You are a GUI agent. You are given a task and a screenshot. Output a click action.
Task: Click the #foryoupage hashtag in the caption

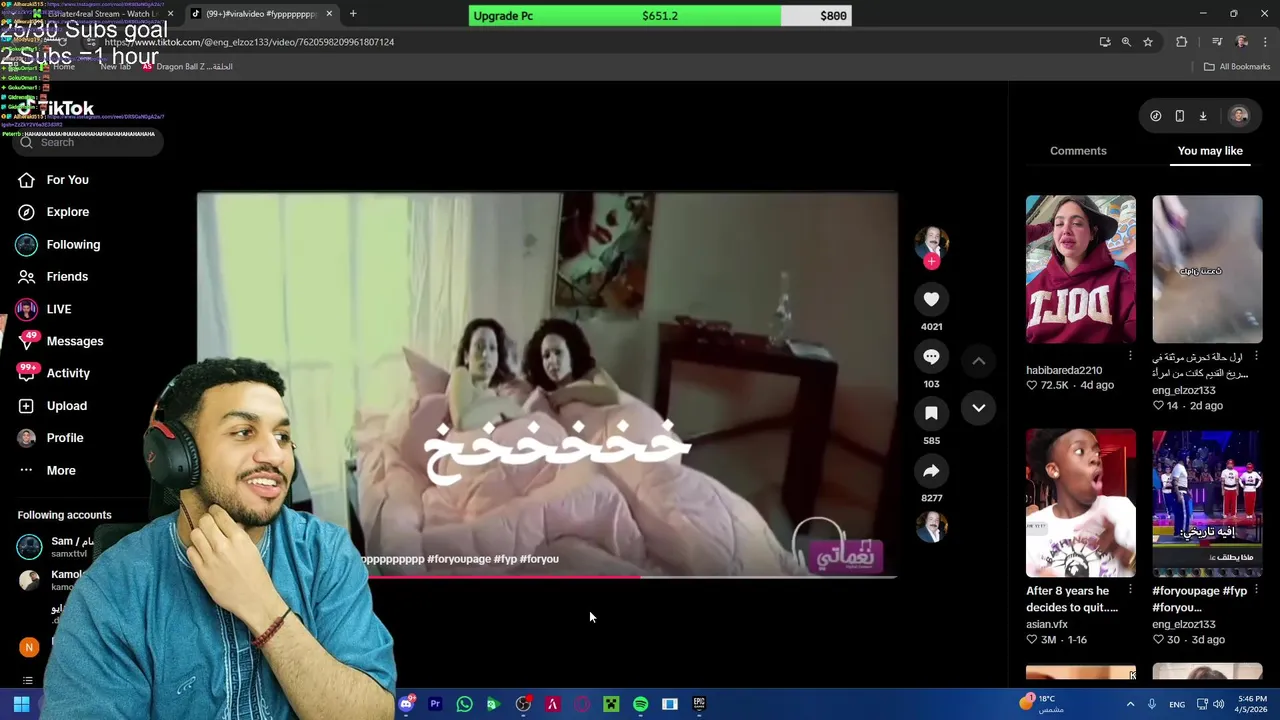459,559
